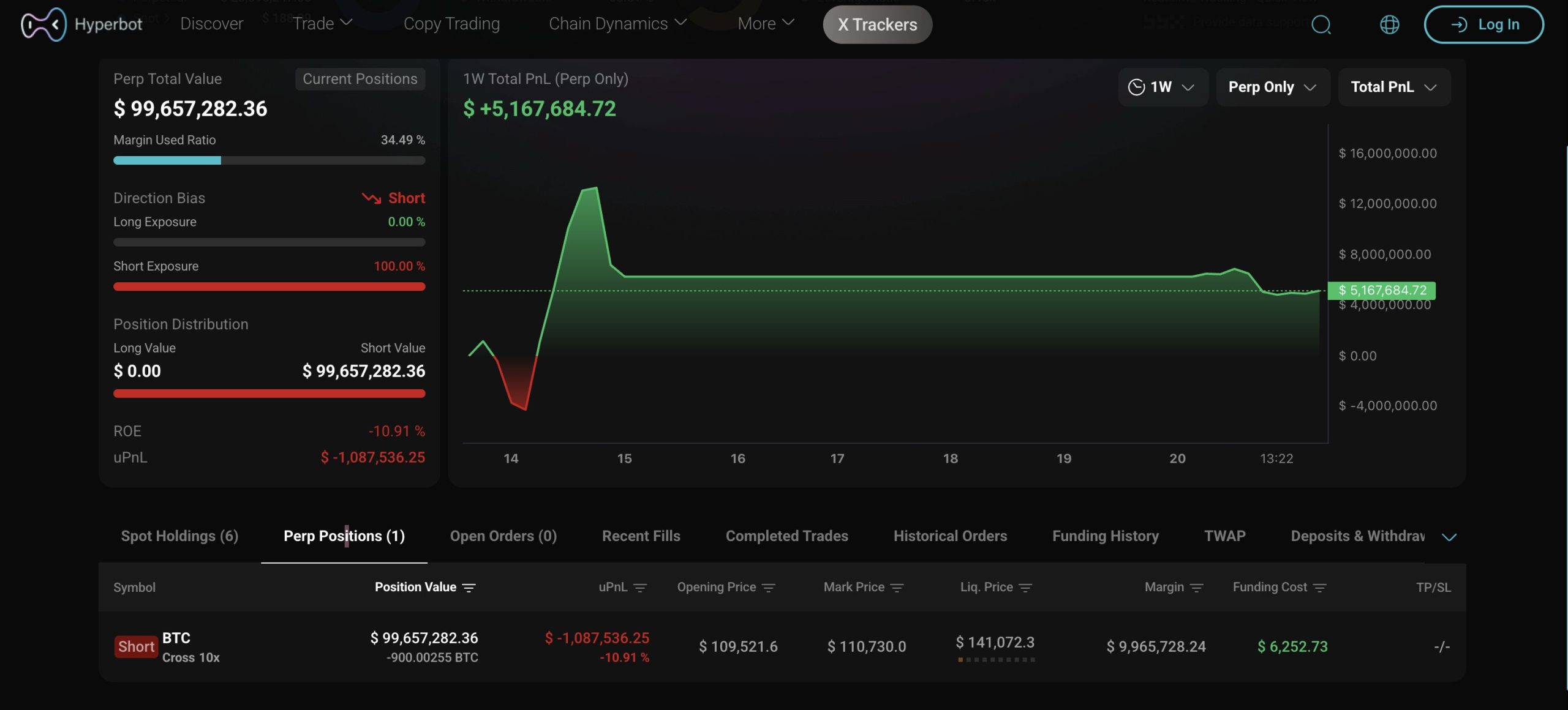Viewport: 1568px width, 710px height.
Task: Click the globe language icon
Action: pos(1389,25)
